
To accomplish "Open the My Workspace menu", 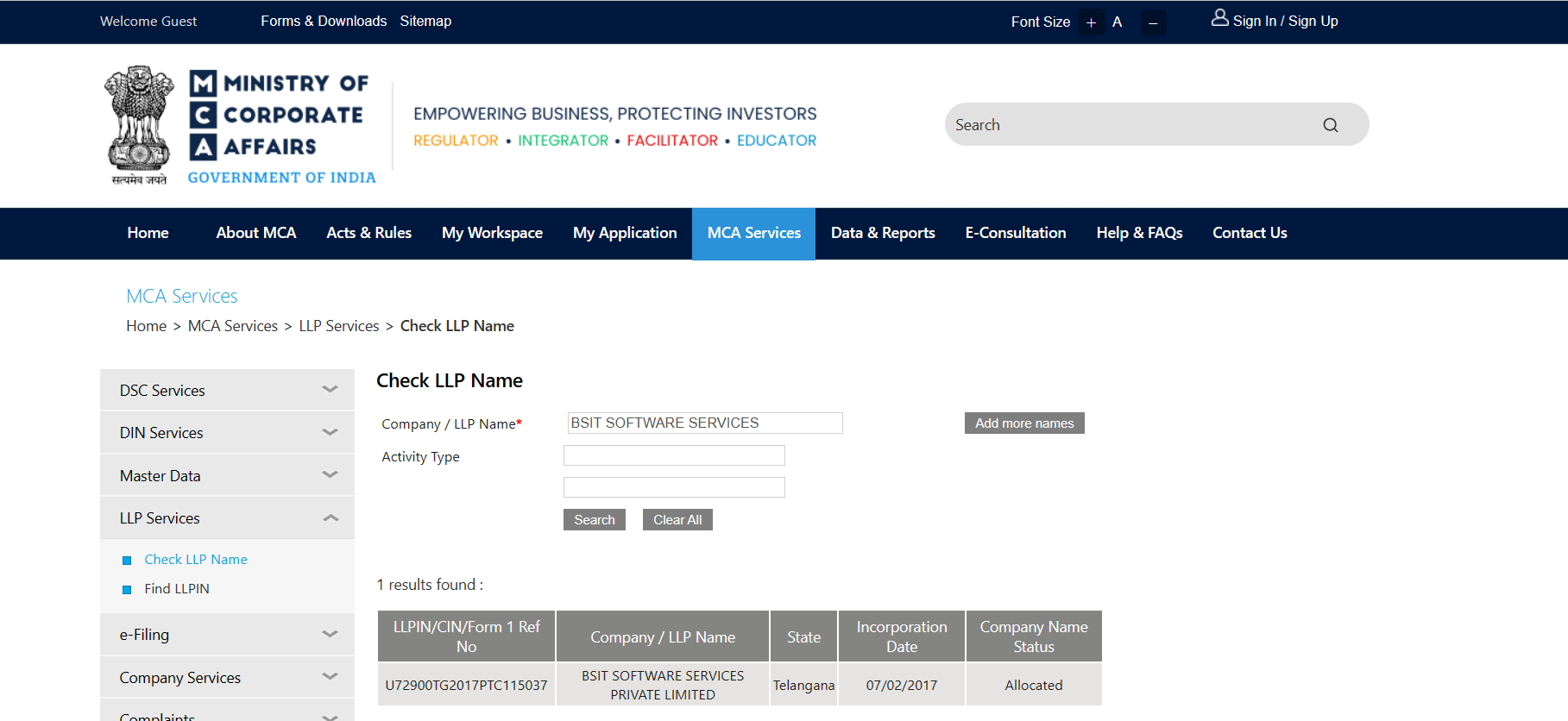I will 492,233.
